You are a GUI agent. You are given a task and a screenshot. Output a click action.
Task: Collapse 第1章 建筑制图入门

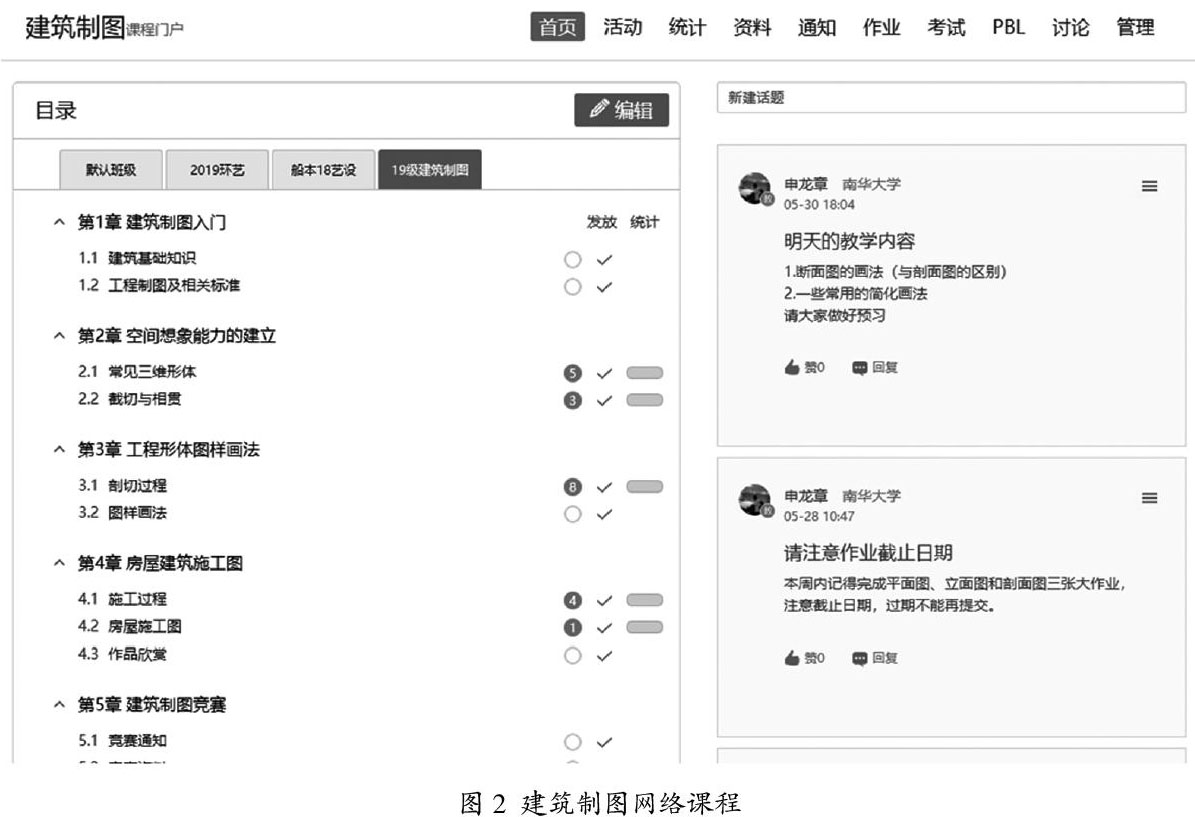click(59, 222)
